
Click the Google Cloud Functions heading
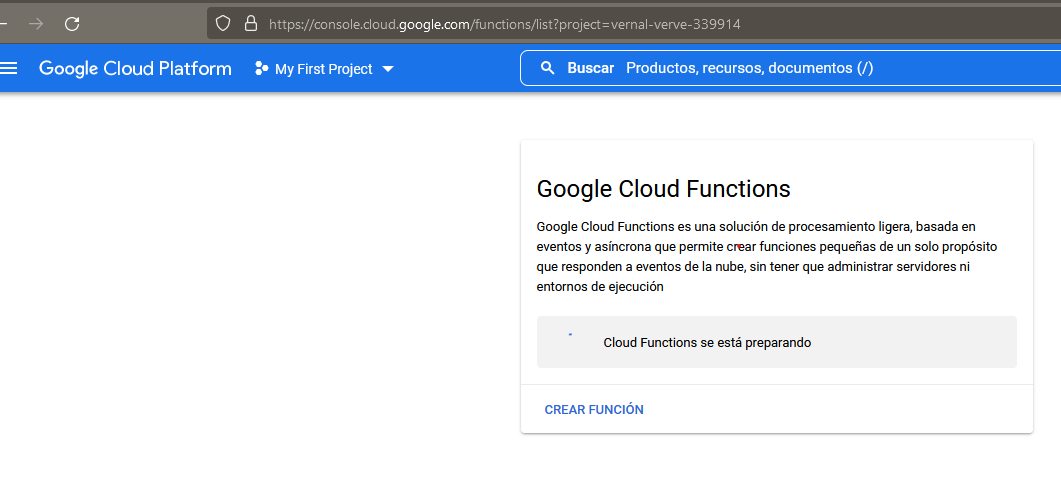663,189
